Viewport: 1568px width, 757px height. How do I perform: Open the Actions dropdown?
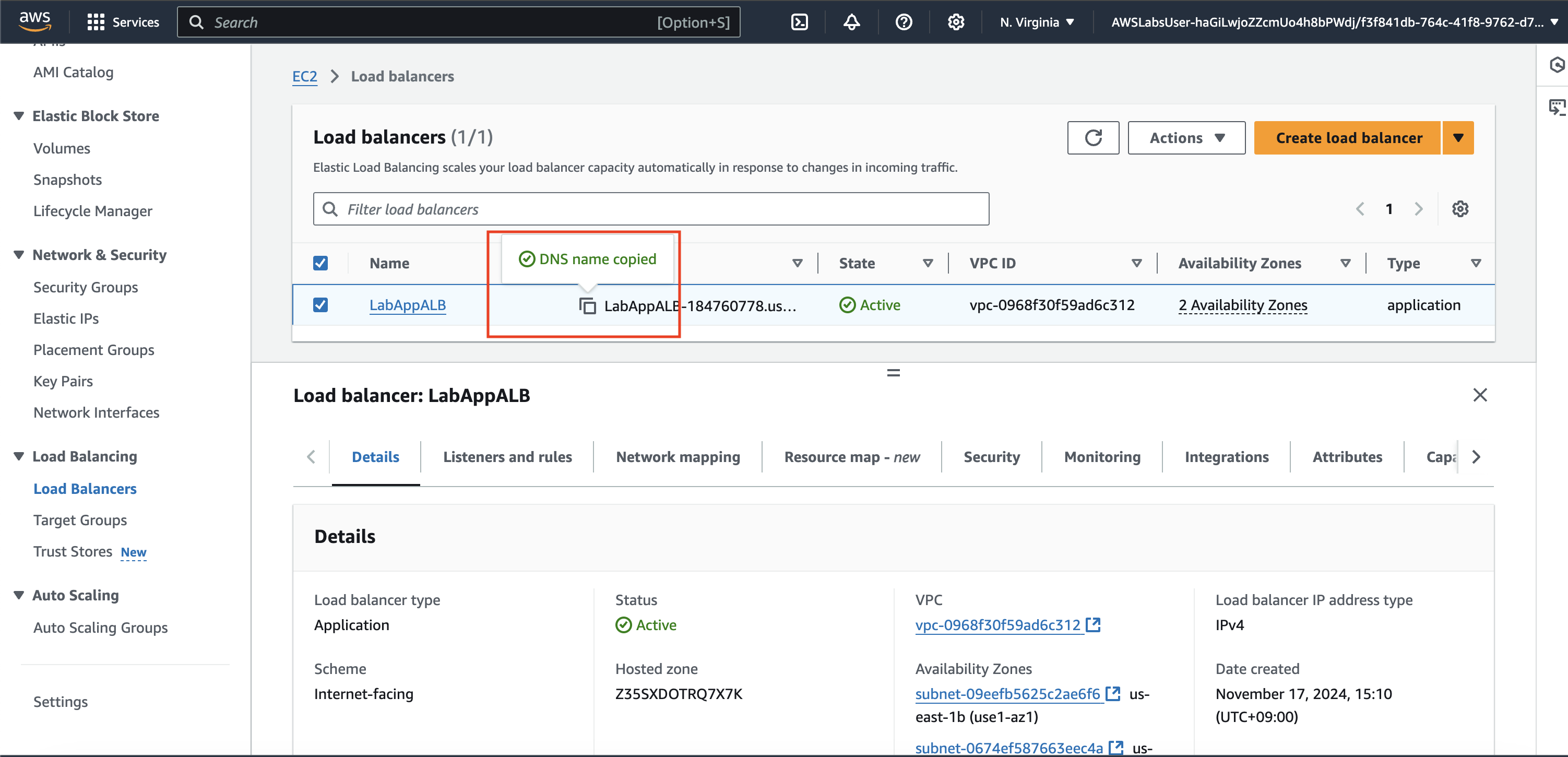[1186, 138]
